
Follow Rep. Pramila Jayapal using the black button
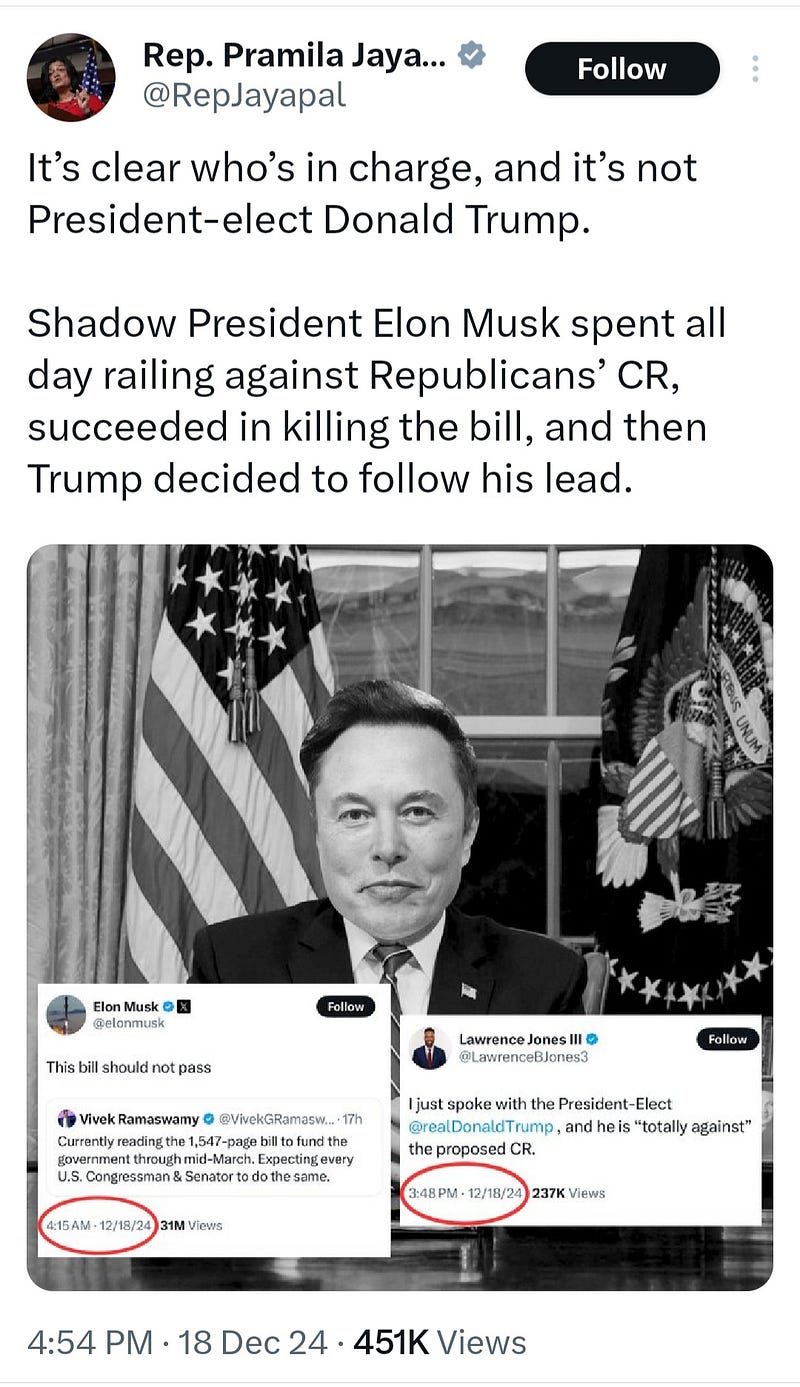(621, 69)
